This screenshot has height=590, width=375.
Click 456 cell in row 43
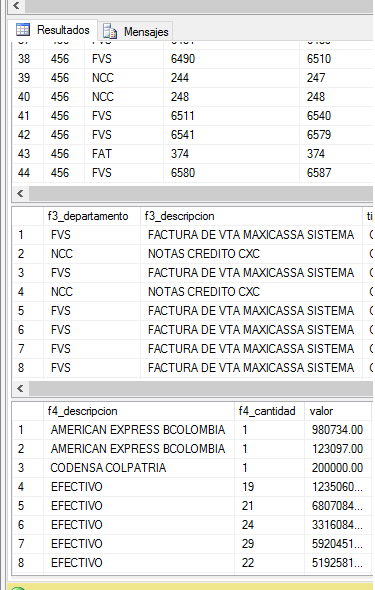tap(64, 154)
